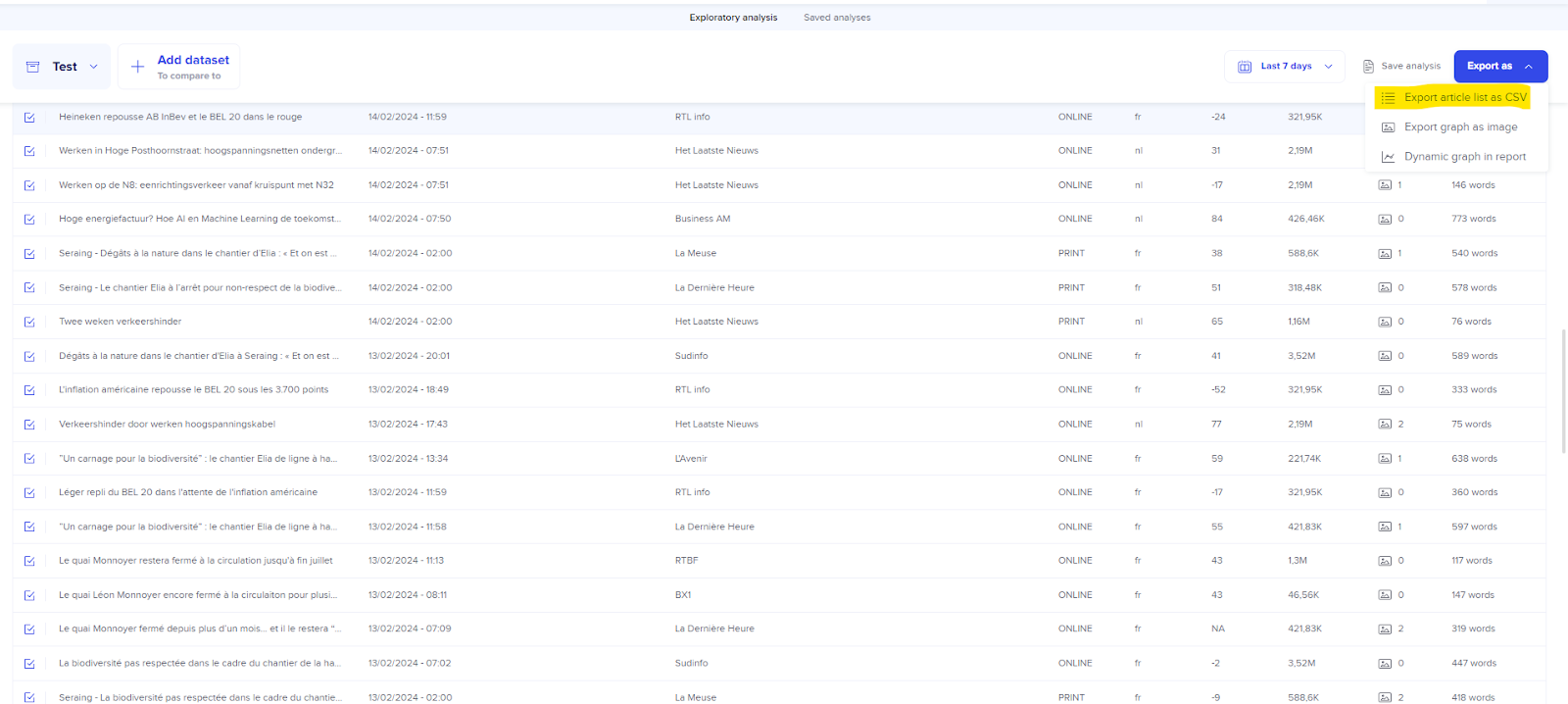
Task: Click the L'Avenir source cell
Action: (x=691, y=459)
